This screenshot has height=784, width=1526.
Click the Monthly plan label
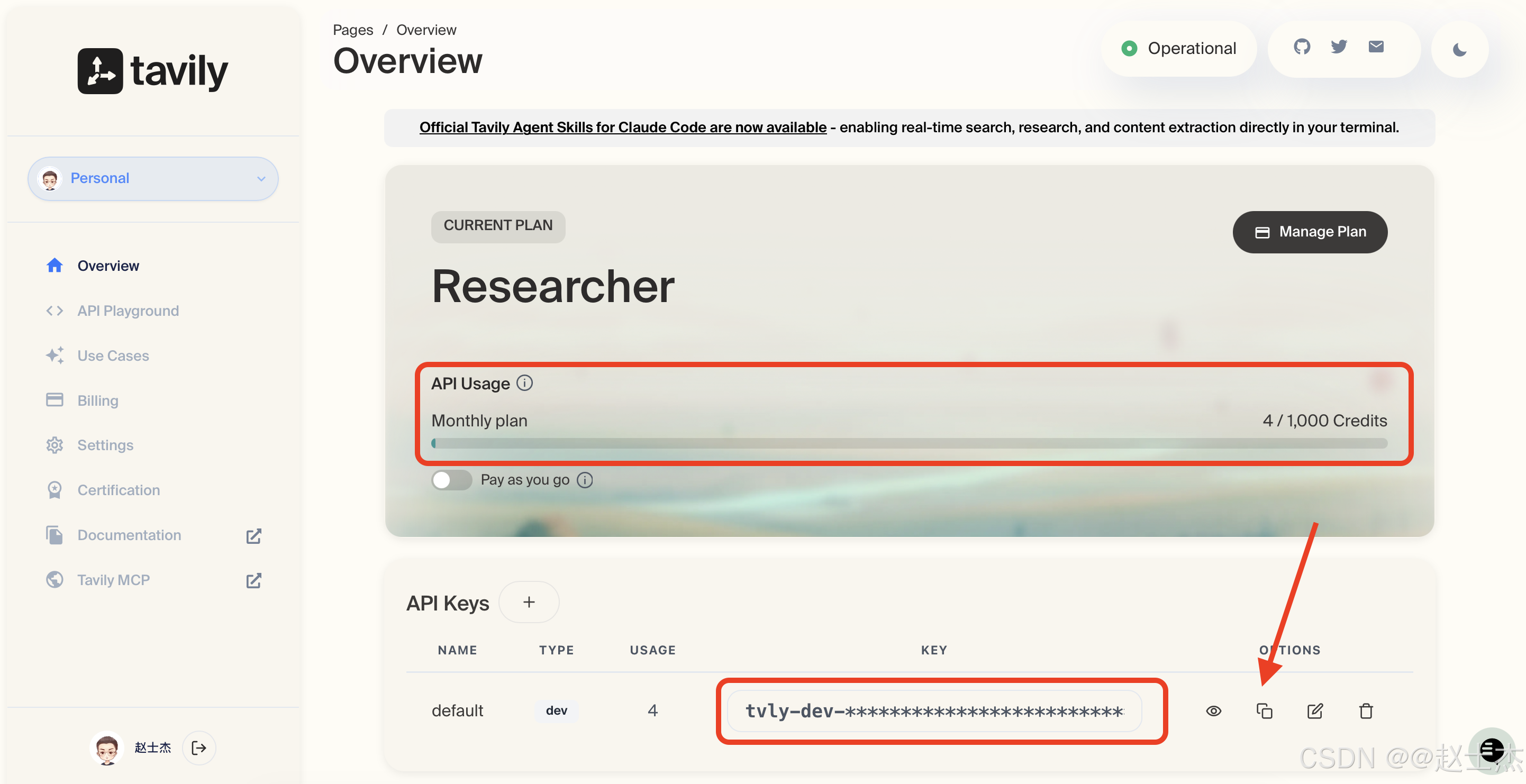click(x=479, y=421)
